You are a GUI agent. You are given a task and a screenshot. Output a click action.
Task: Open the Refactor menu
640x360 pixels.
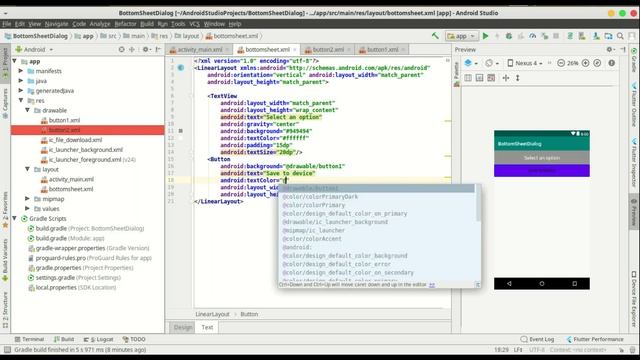pos(125,24)
